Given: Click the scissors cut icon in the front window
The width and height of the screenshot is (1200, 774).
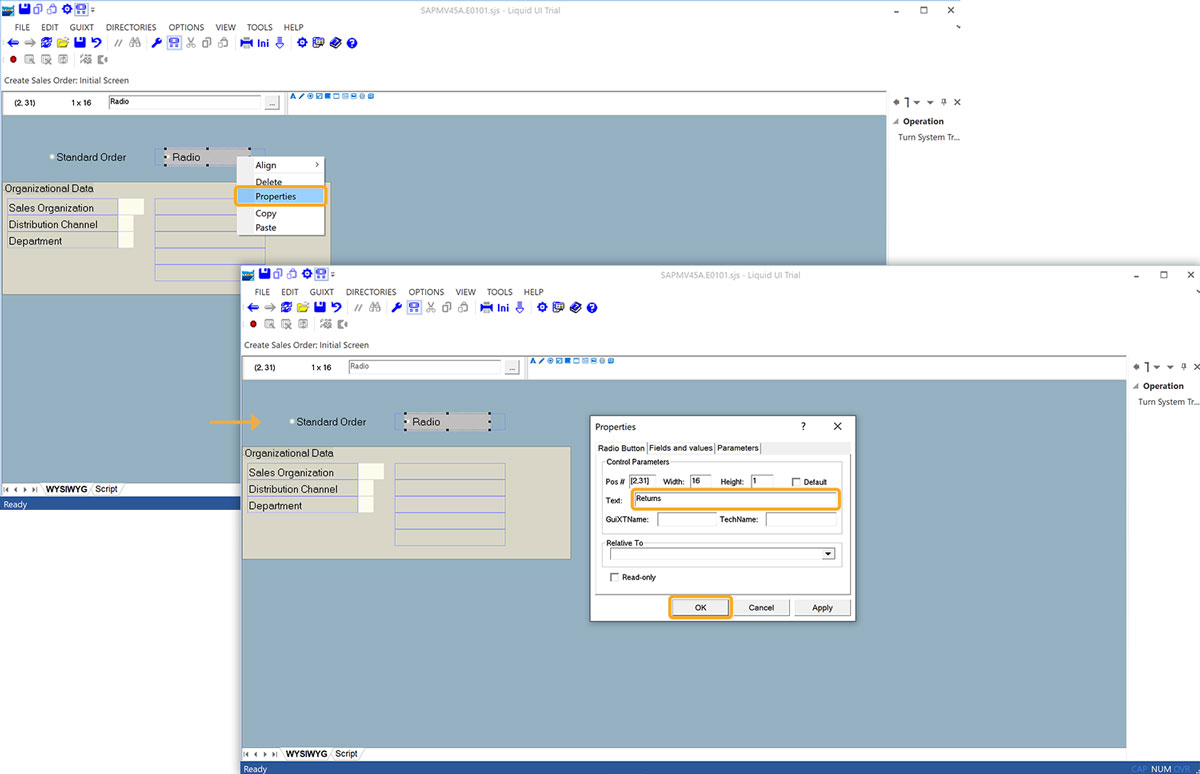Looking at the screenshot, I should pyautogui.click(x=429, y=308).
